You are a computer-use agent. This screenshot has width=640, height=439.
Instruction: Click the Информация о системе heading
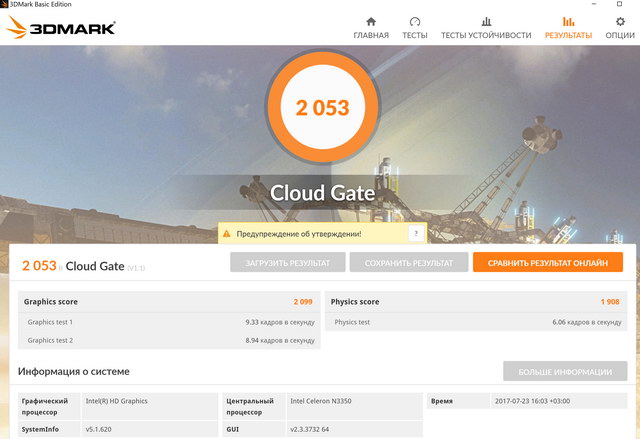coord(73,372)
